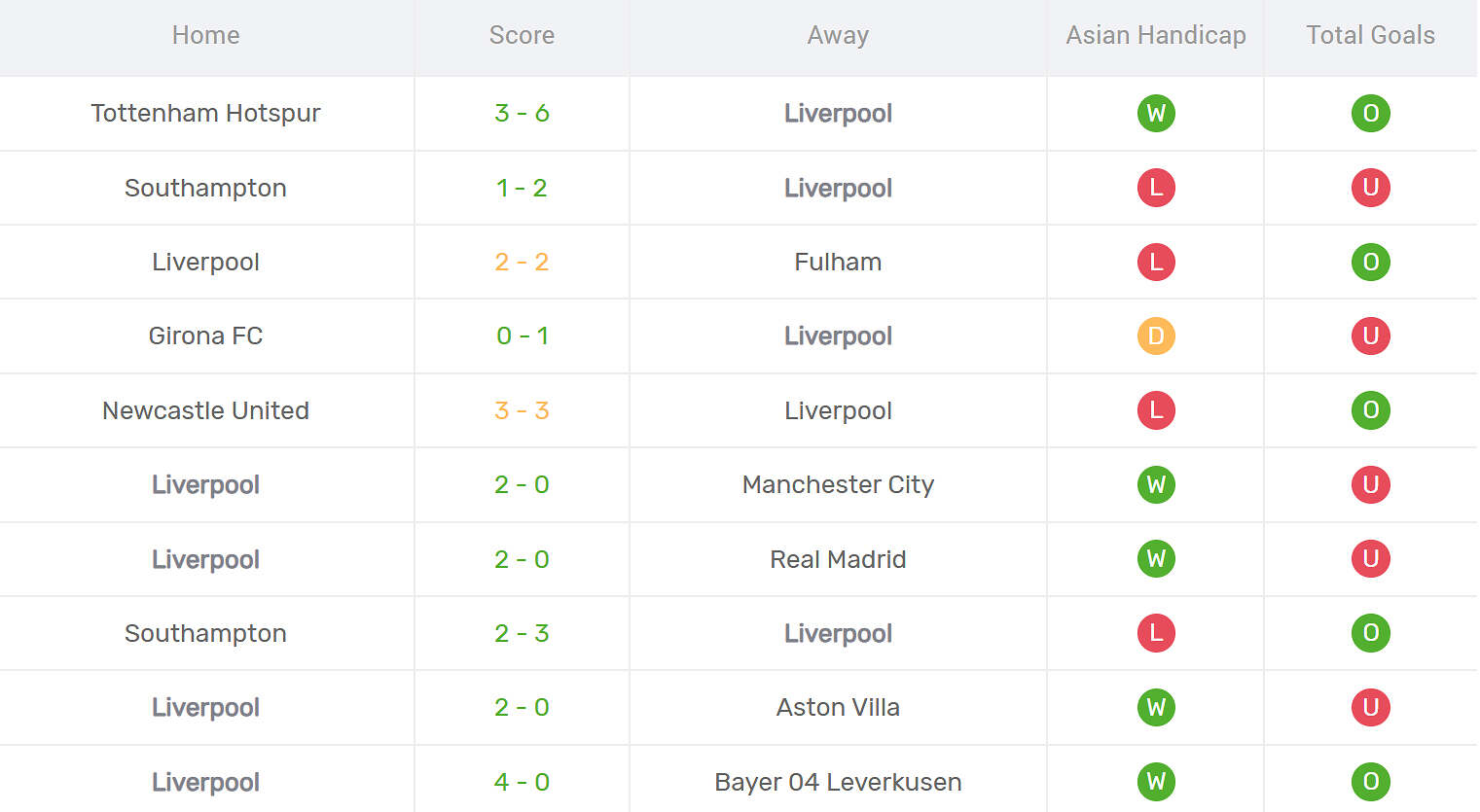Click the yellow D badge for Girona FC match
Image resolution: width=1480 pixels, height=812 pixels.
tap(1156, 336)
